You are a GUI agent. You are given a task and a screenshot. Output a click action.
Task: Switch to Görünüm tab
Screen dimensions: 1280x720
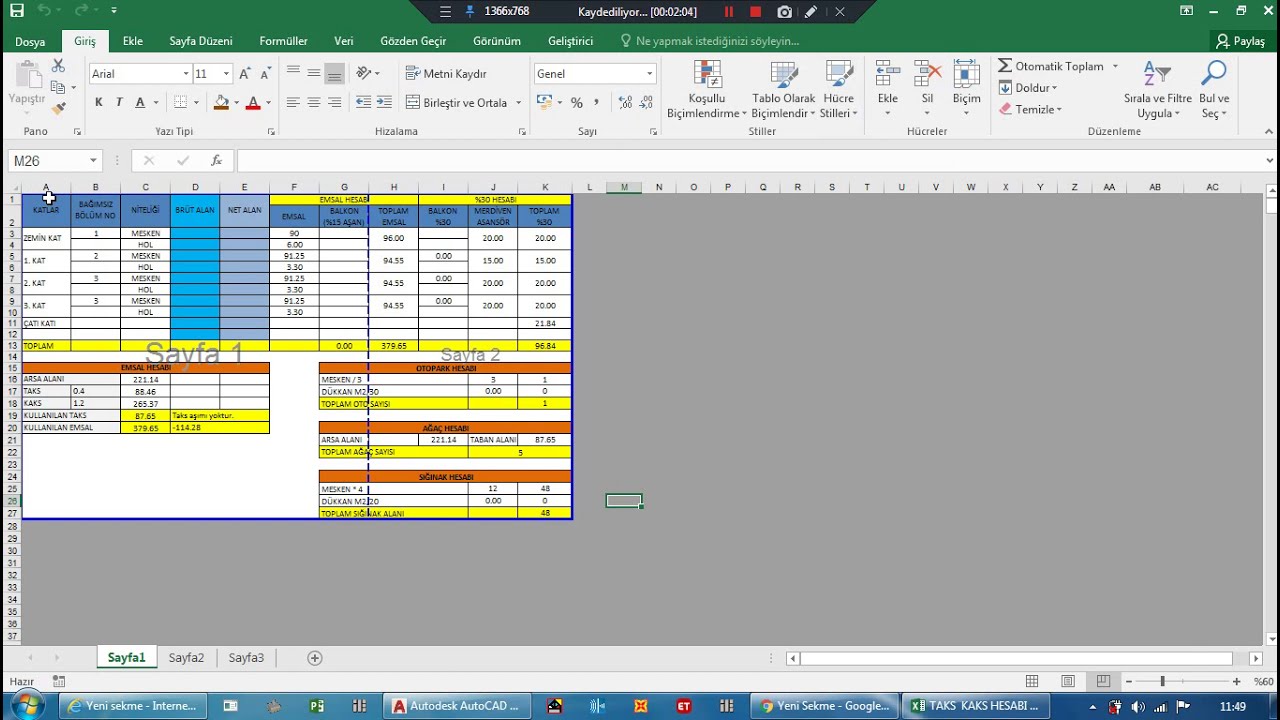[497, 41]
